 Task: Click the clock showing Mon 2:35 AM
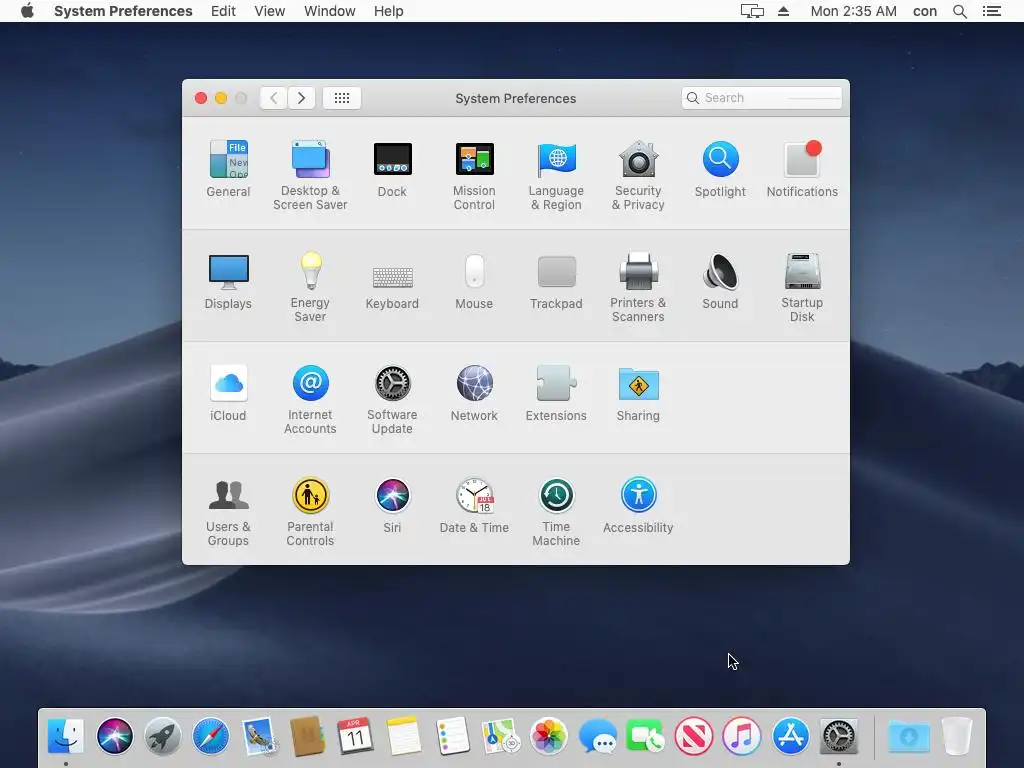(x=853, y=11)
